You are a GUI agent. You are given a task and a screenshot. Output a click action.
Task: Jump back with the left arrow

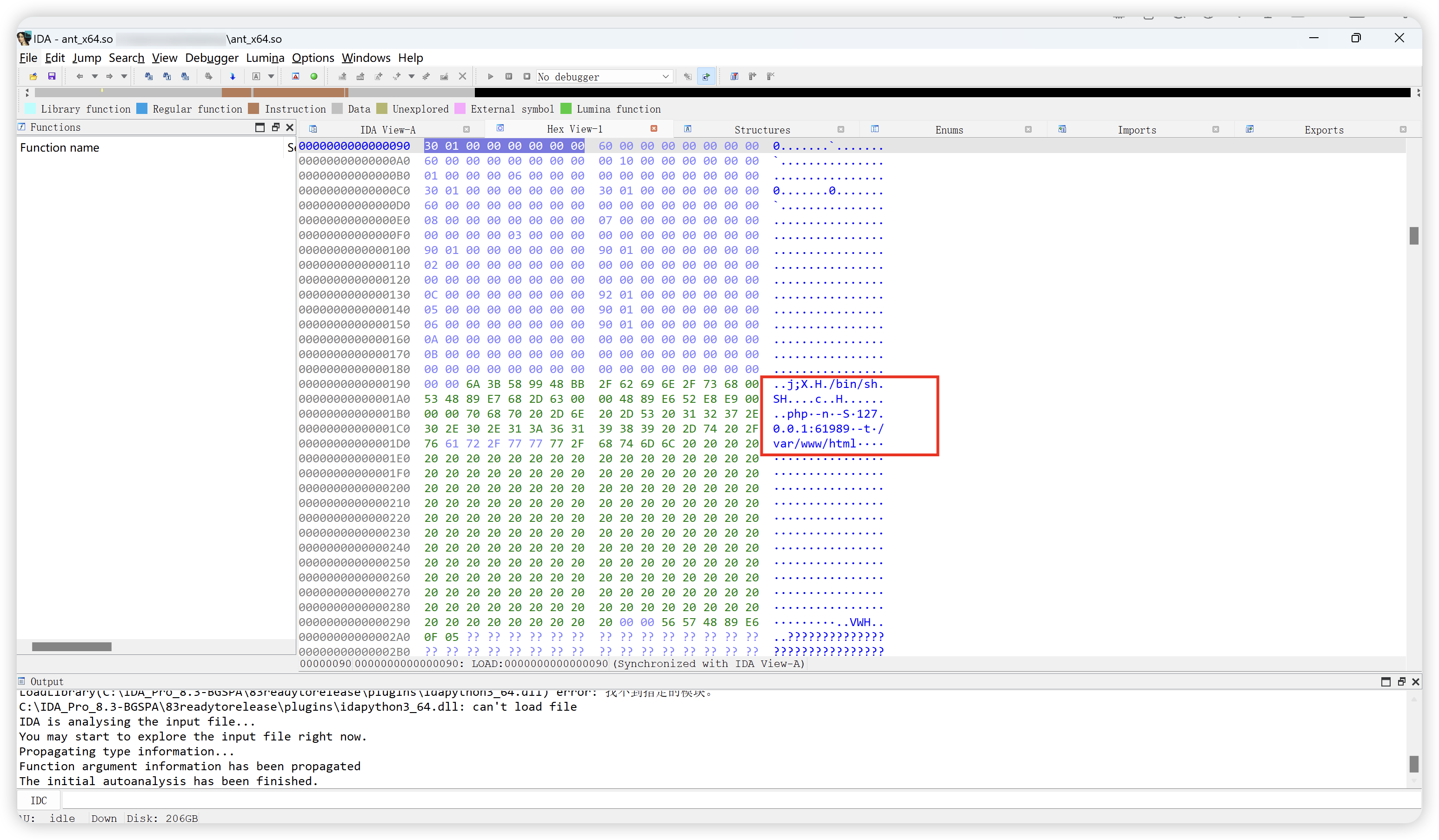coord(80,76)
